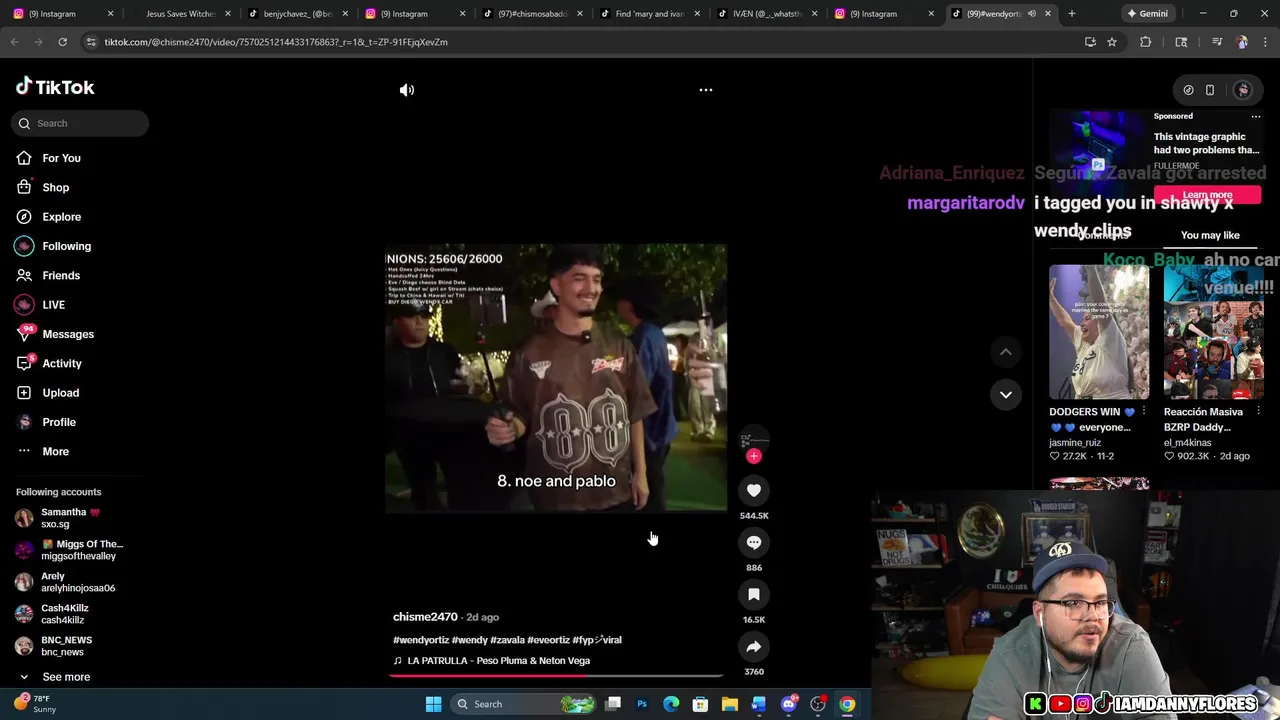The width and height of the screenshot is (1280, 720).
Task: Switch to Find 'mary and ivan tab
Action: point(648,14)
